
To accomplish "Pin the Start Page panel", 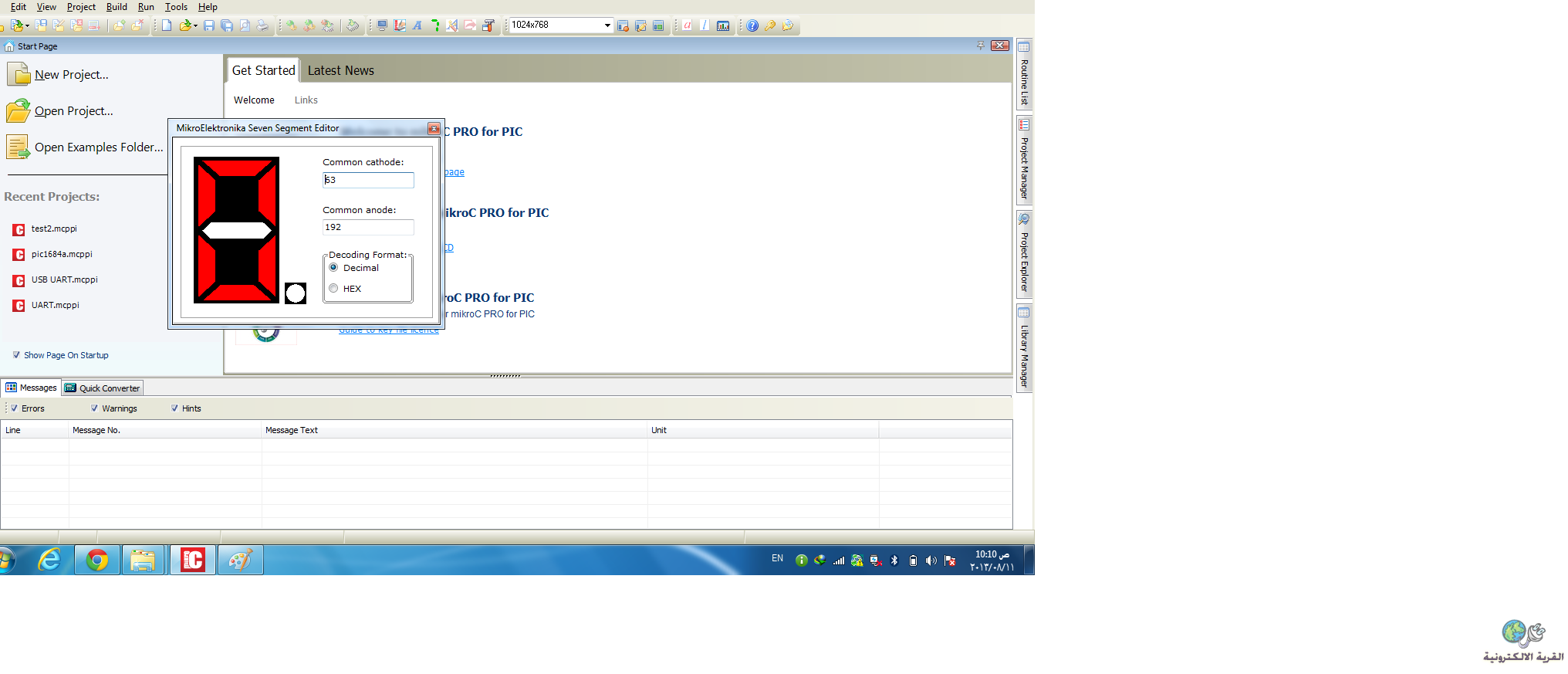I will [981, 46].
